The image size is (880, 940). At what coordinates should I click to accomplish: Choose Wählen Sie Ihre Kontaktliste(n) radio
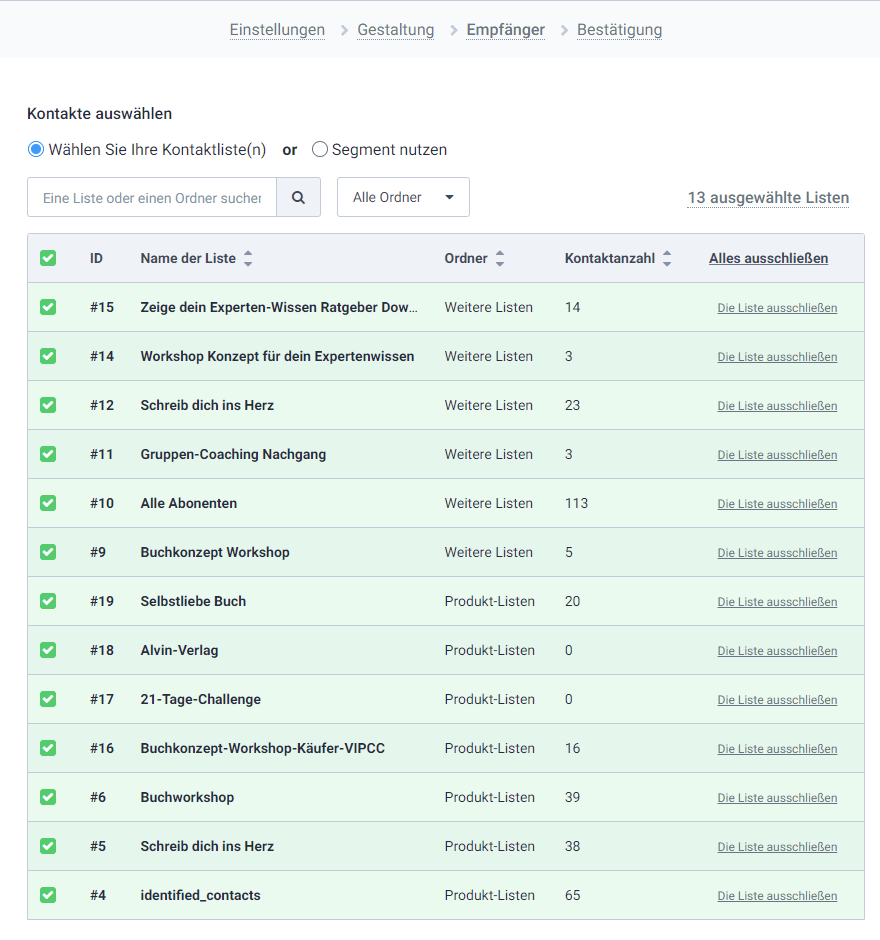click(x=36, y=150)
